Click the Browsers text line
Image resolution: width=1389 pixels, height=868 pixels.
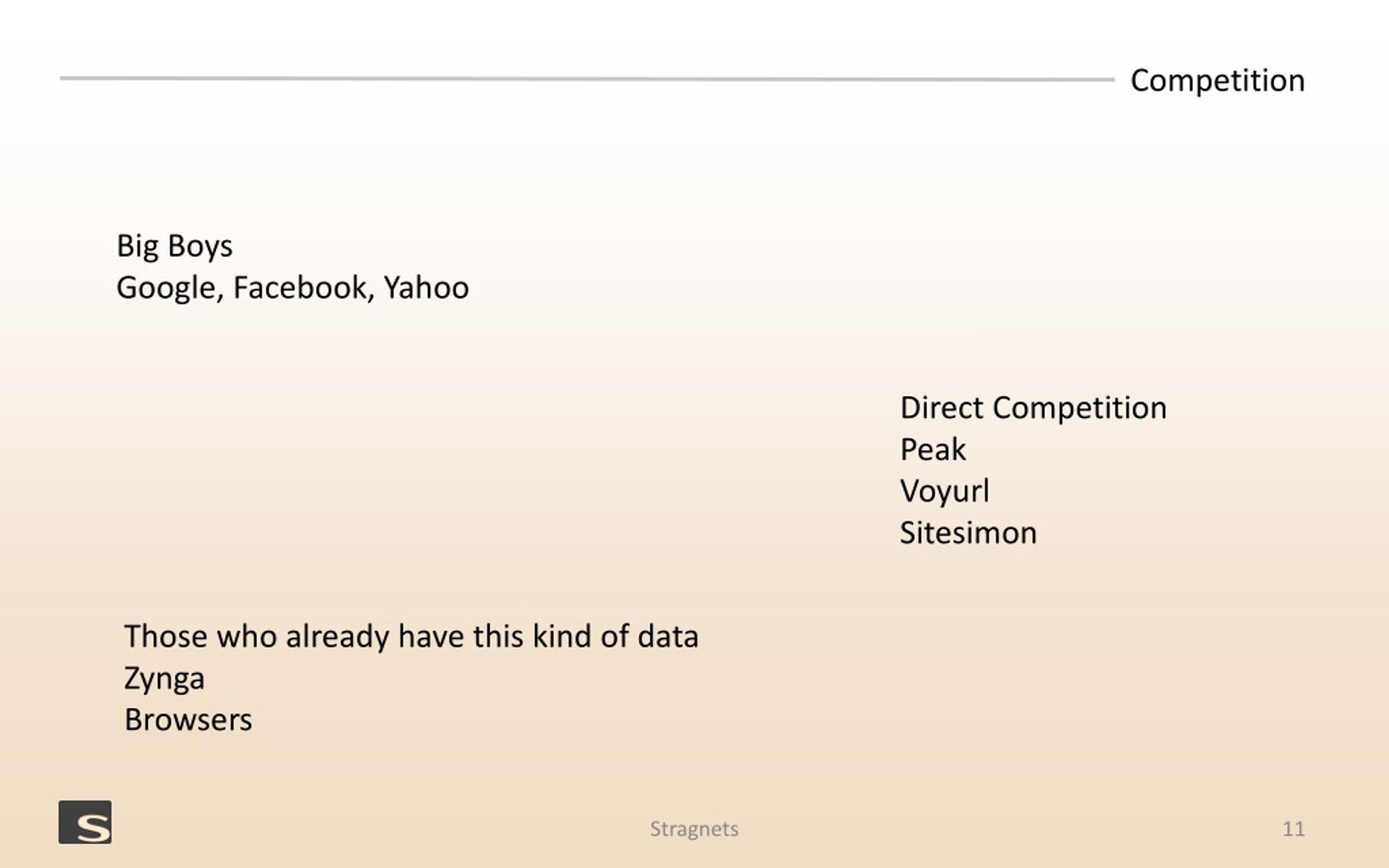click(188, 720)
